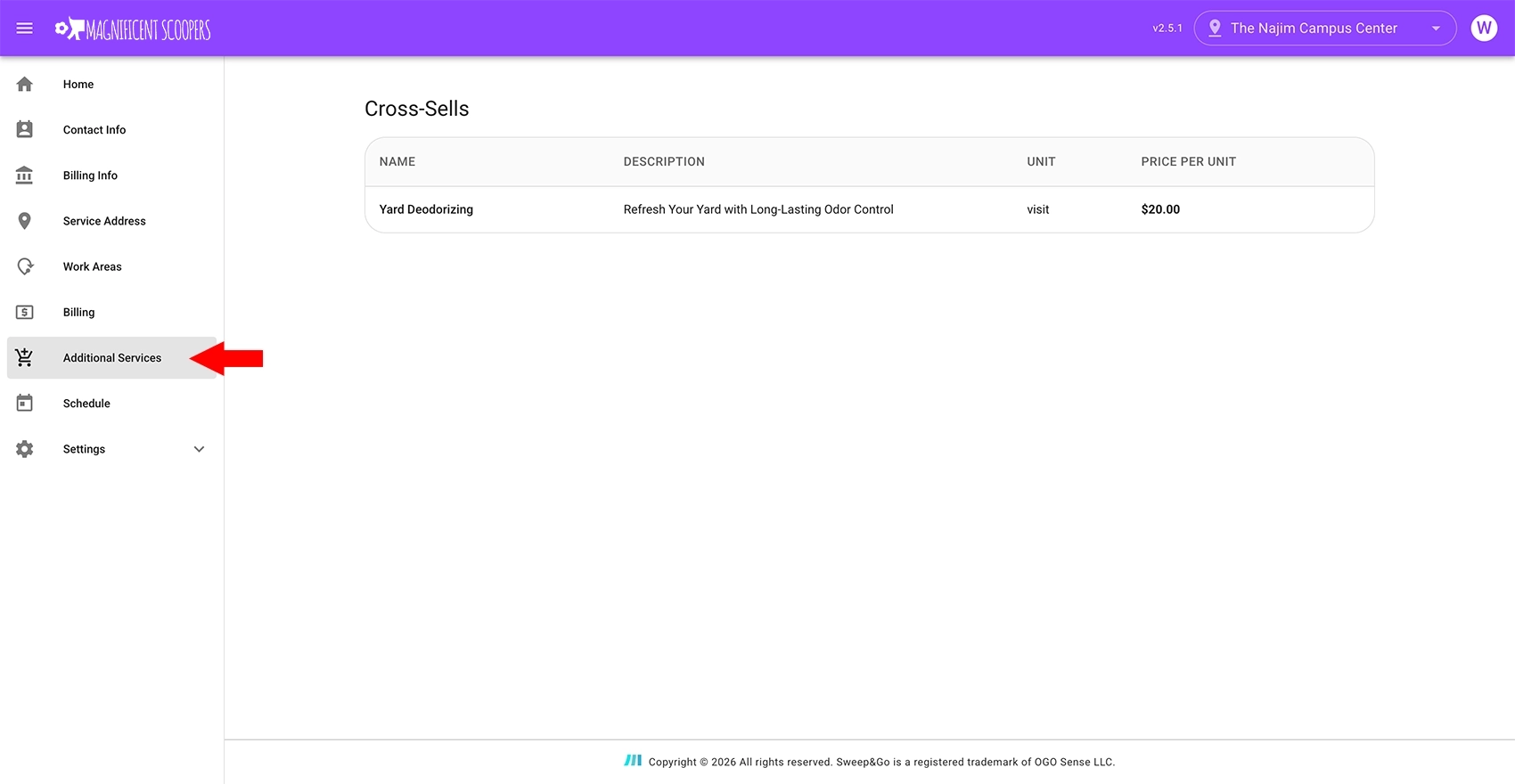
Task: Click the Work Areas icon
Action: 25,266
